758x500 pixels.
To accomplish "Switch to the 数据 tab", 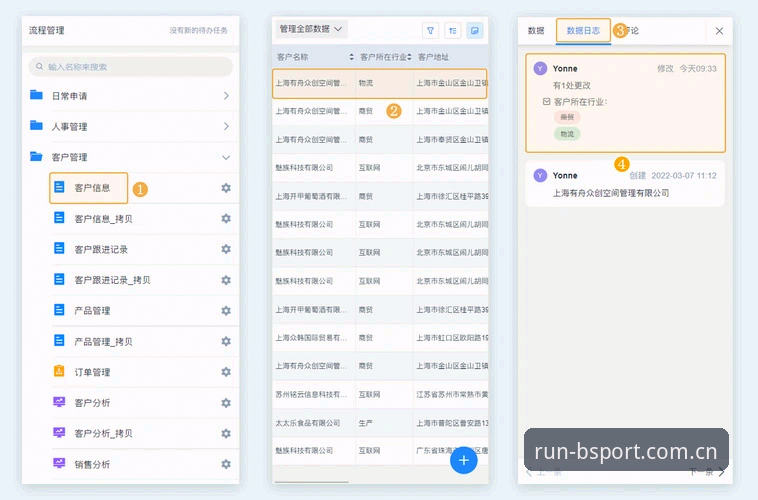I will (536, 30).
